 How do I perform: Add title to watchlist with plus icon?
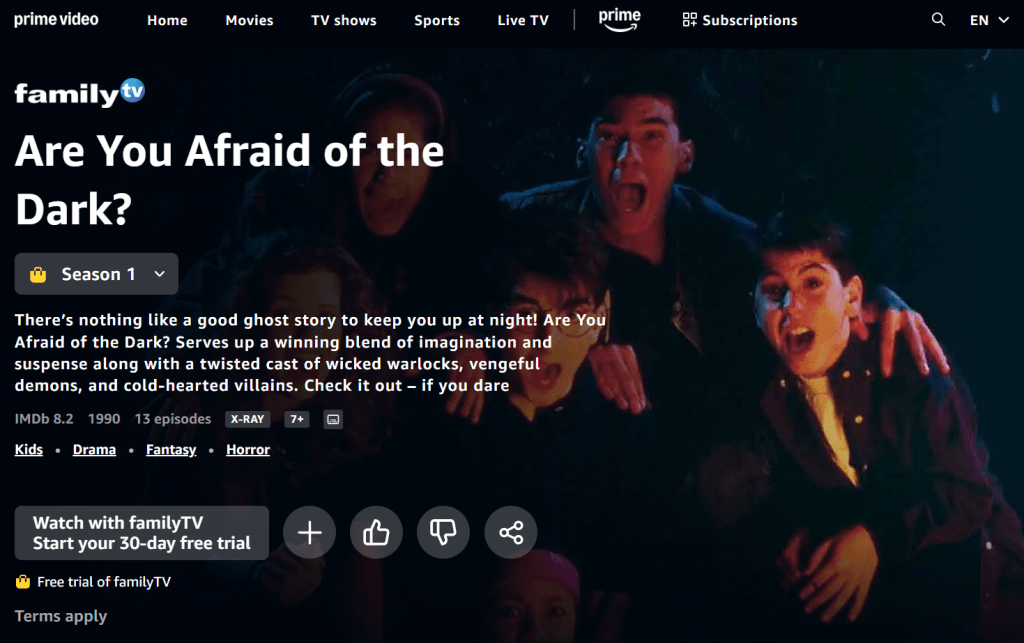point(310,532)
